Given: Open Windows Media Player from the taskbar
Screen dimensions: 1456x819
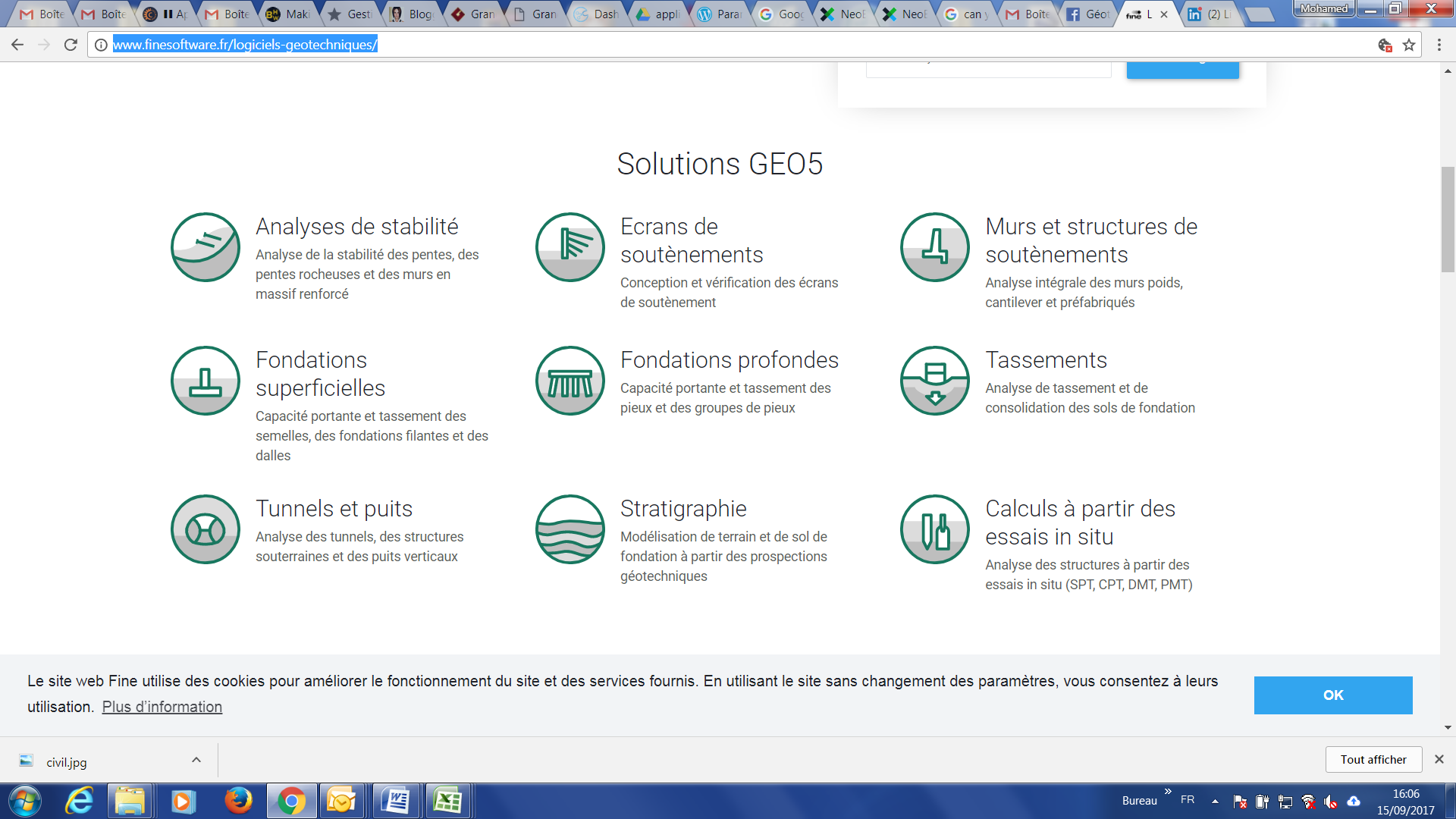Looking at the screenshot, I should click(x=183, y=801).
